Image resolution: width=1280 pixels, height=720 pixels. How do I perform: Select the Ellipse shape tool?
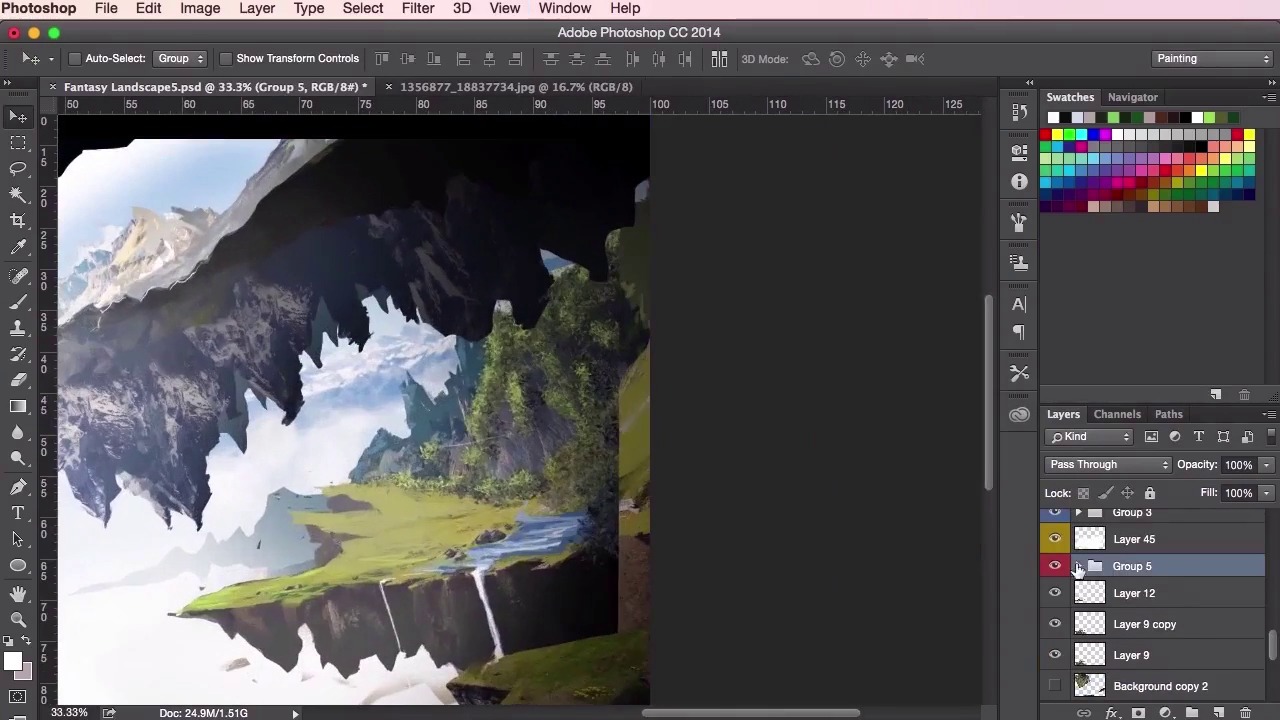click(x=18, y=565)
